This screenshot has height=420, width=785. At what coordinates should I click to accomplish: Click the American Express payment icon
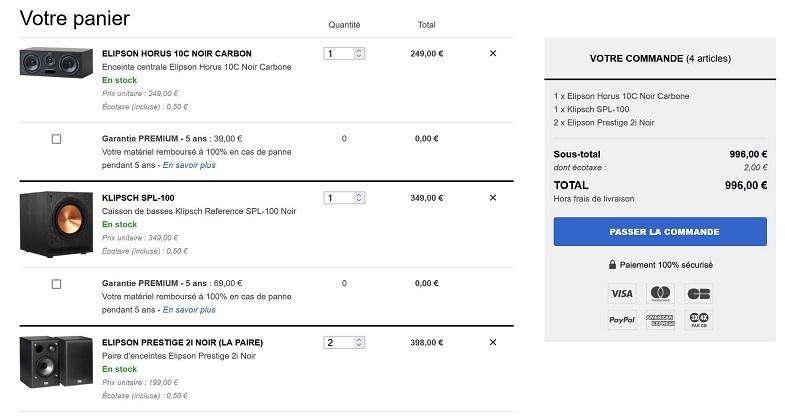[660, 321]
